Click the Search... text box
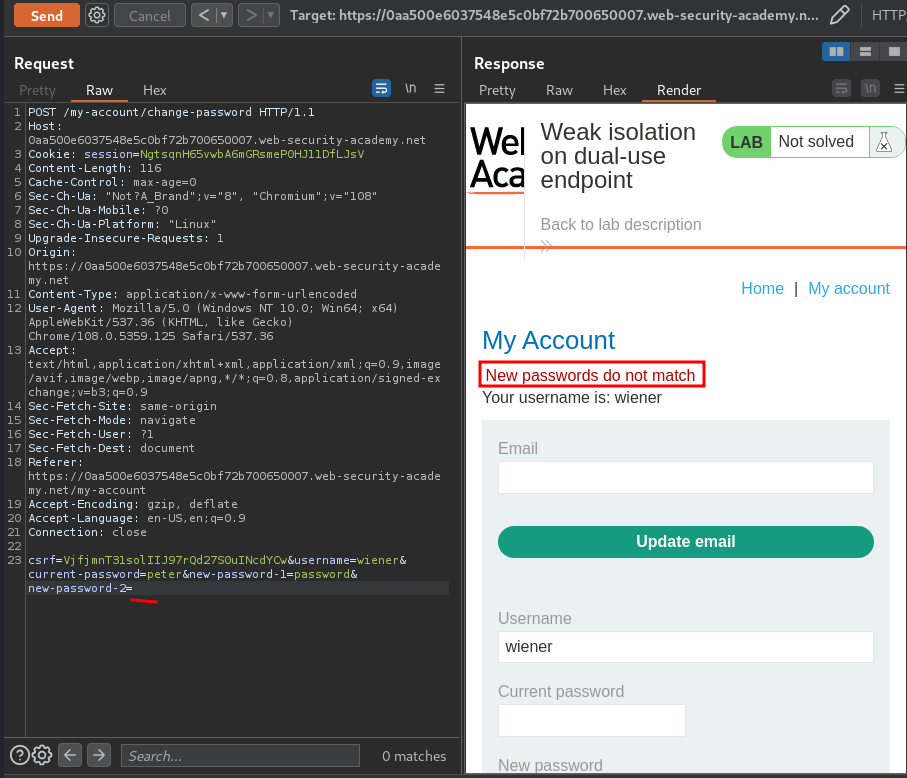The image size is (907, 778). coord(240,755)
